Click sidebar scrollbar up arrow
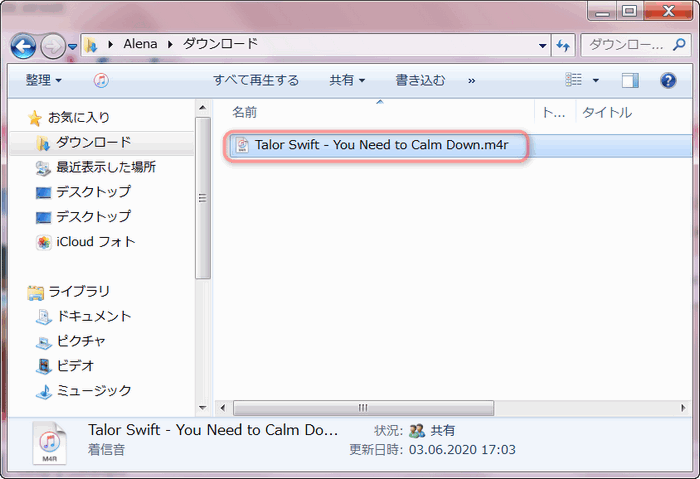Screen dimensions: 700x479 coord(203,108)
